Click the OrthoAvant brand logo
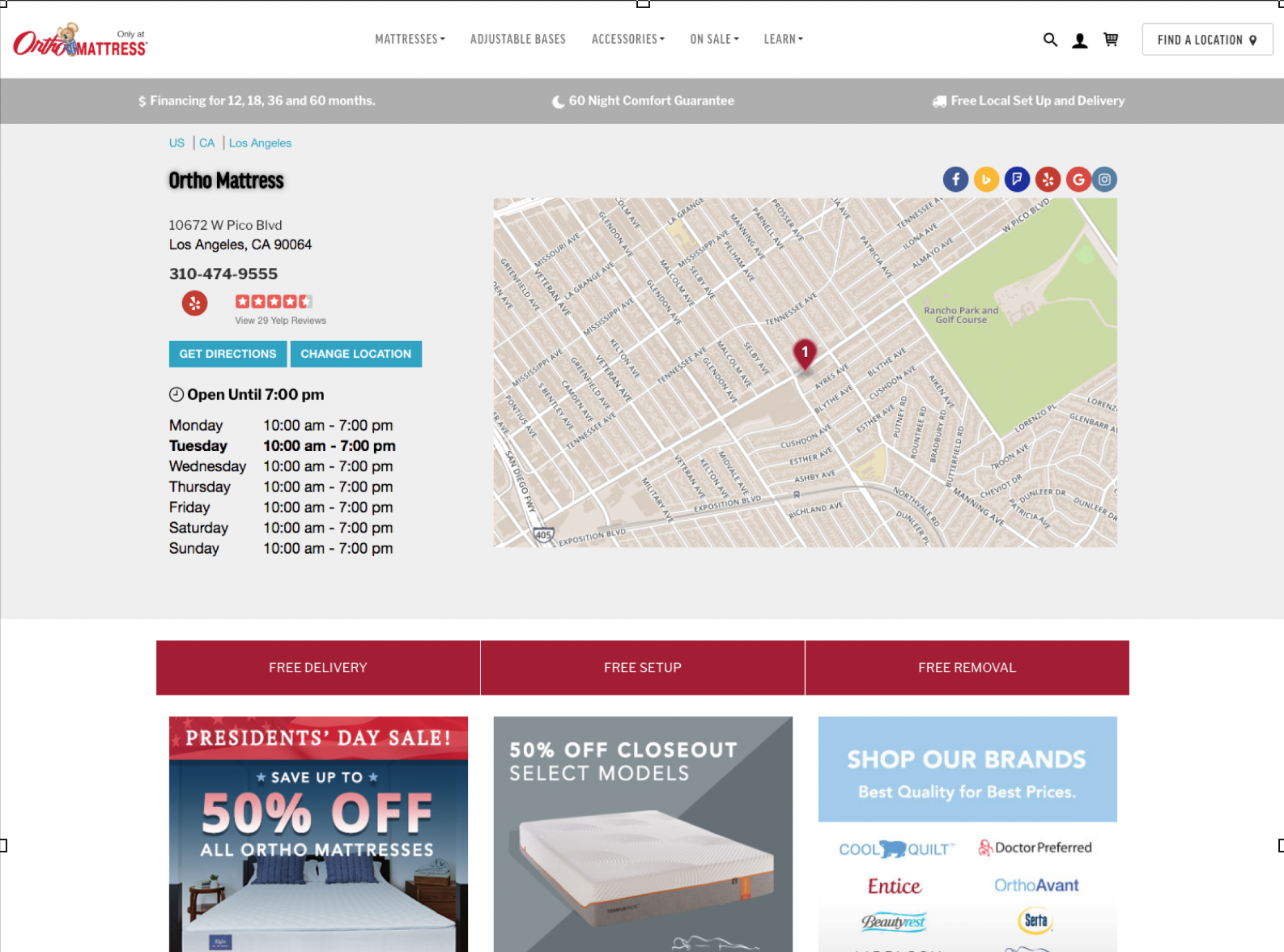 [1036, 886]
